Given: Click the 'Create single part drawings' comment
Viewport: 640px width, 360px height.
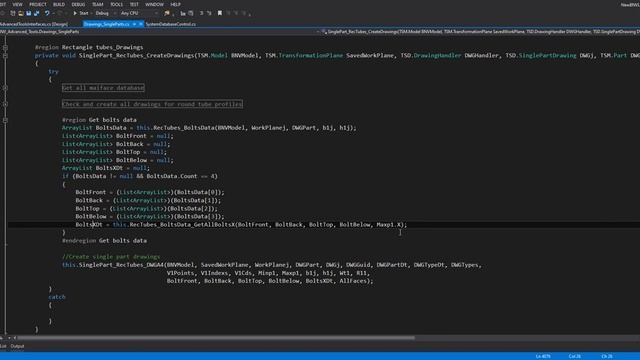Looking at the screenshot, I should pyautogui.click(x=111, y=257).
